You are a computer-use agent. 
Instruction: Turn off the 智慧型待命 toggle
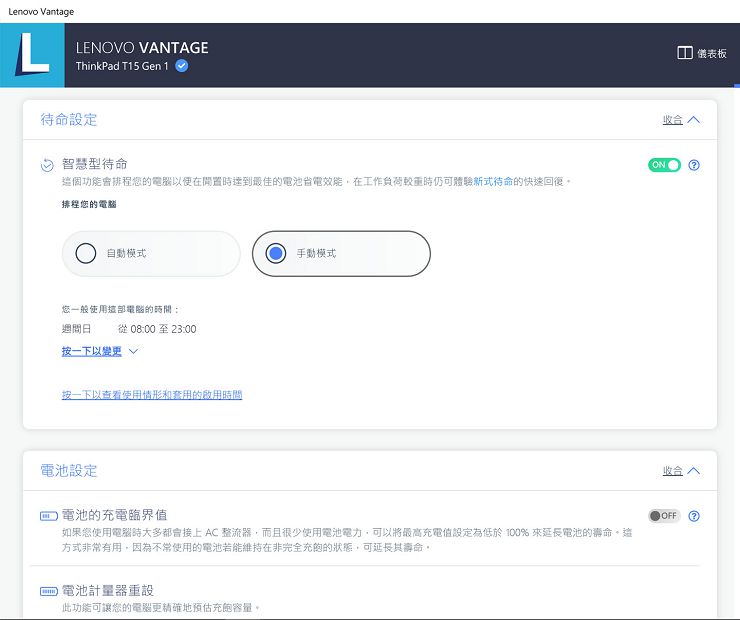[x=664, y=165]
